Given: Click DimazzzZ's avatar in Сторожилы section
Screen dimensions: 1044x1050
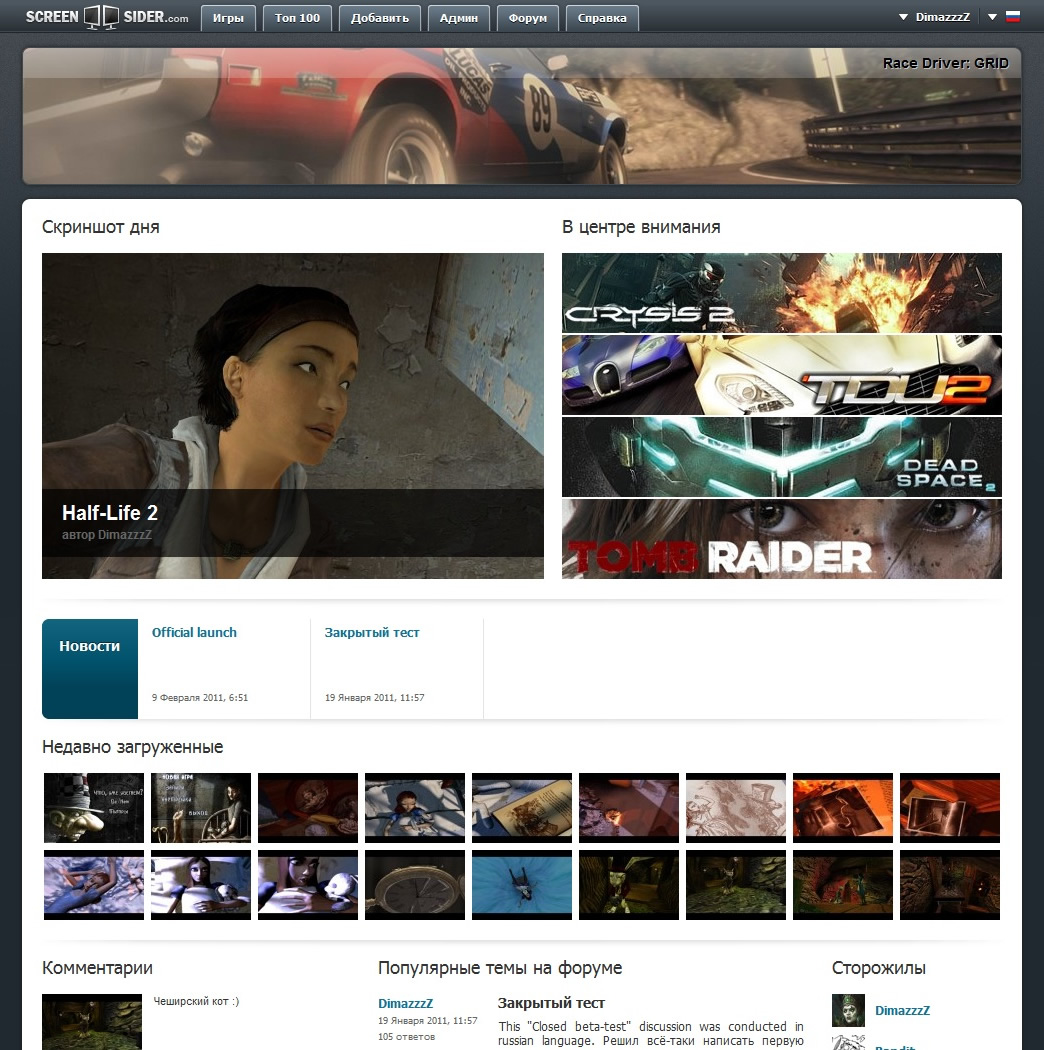Looking at the screenshot, I should [848, 1010].
